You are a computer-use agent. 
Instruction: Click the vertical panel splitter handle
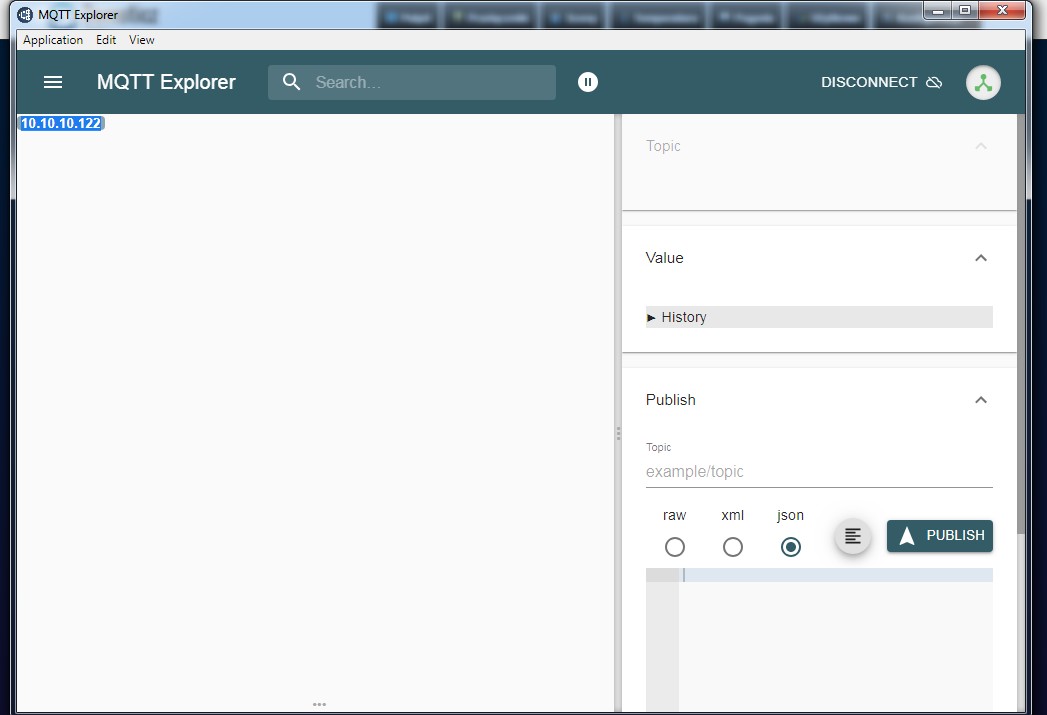pyautogui.click(x=618, y=433)
